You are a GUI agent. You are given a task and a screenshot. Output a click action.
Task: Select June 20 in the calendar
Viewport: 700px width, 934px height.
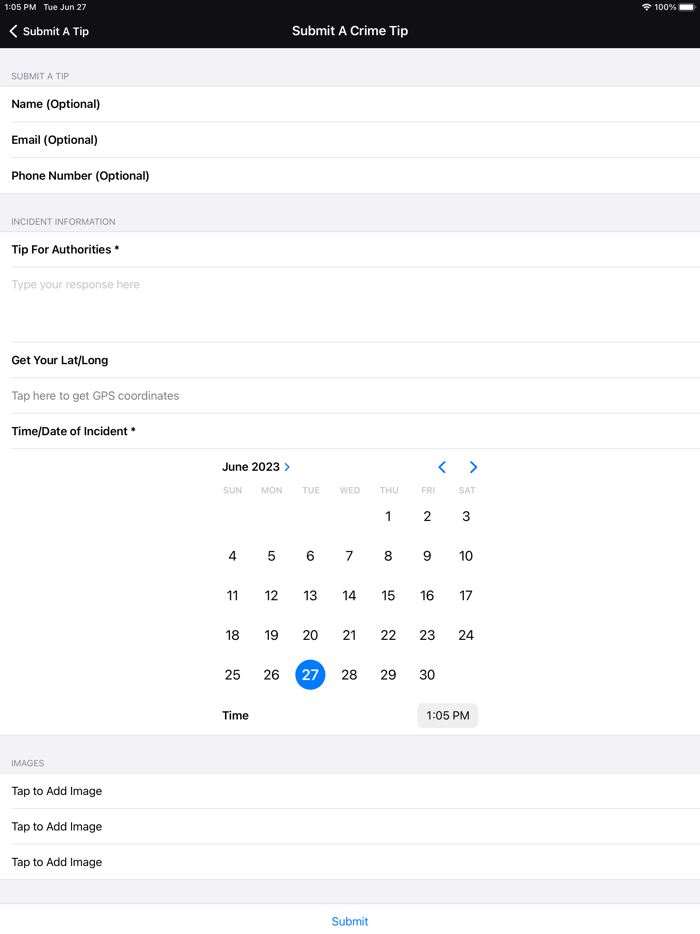coord(310,635)
